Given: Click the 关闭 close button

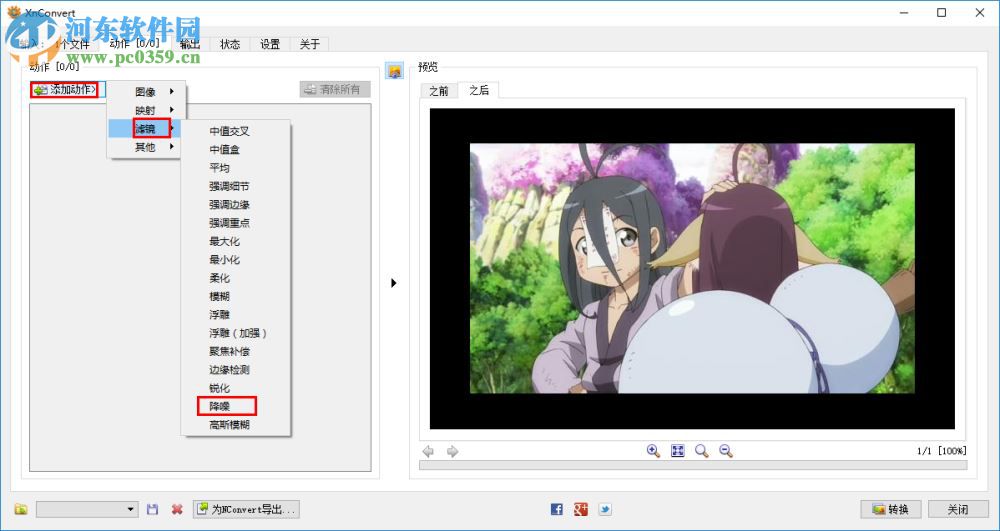Looking at the screenshot, I should [958, 509].
